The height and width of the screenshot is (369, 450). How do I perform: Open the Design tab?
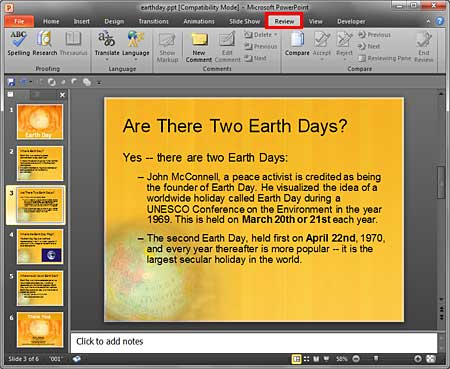(114, 21)
